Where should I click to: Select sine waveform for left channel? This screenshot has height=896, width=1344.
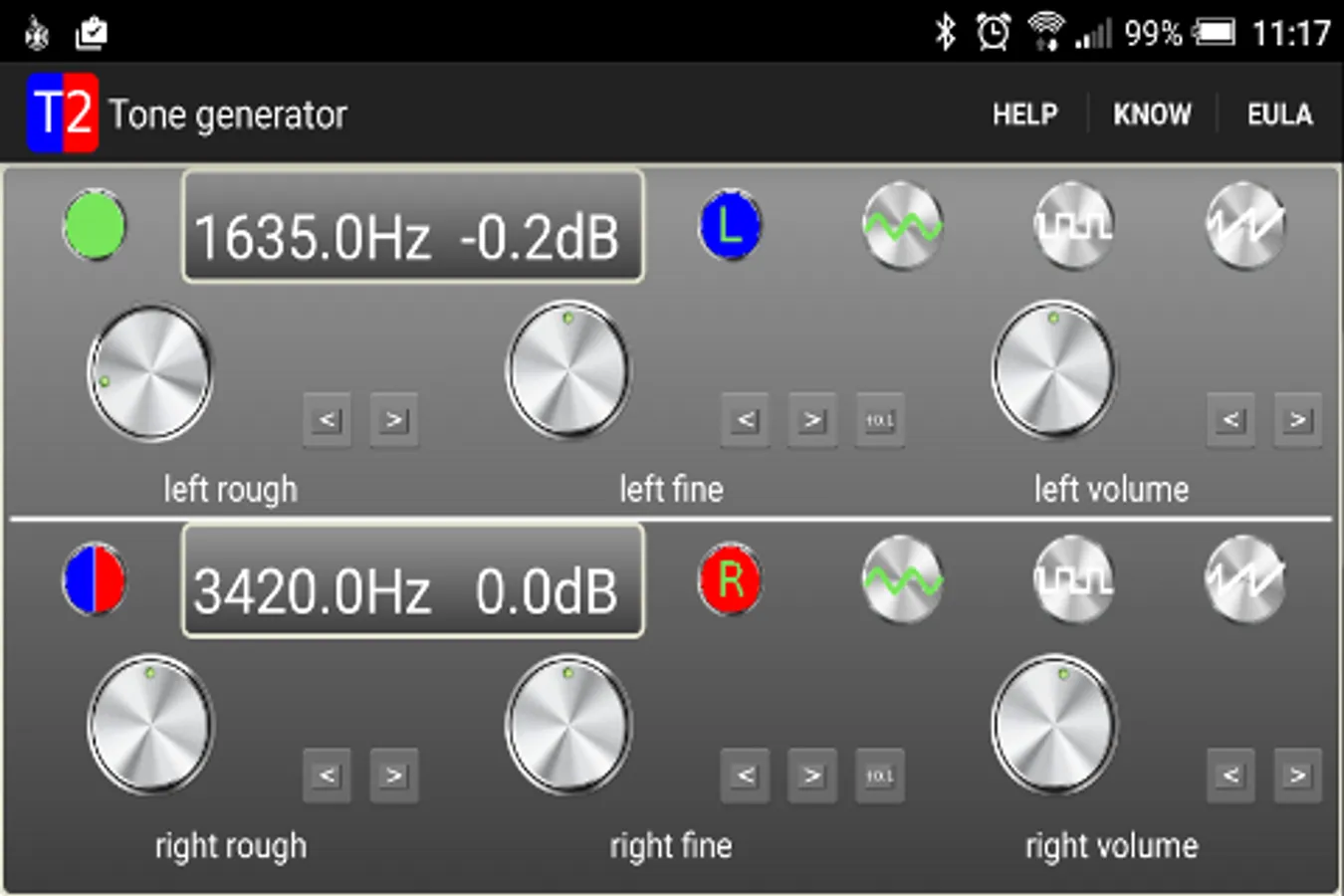[x=902, y=226]
